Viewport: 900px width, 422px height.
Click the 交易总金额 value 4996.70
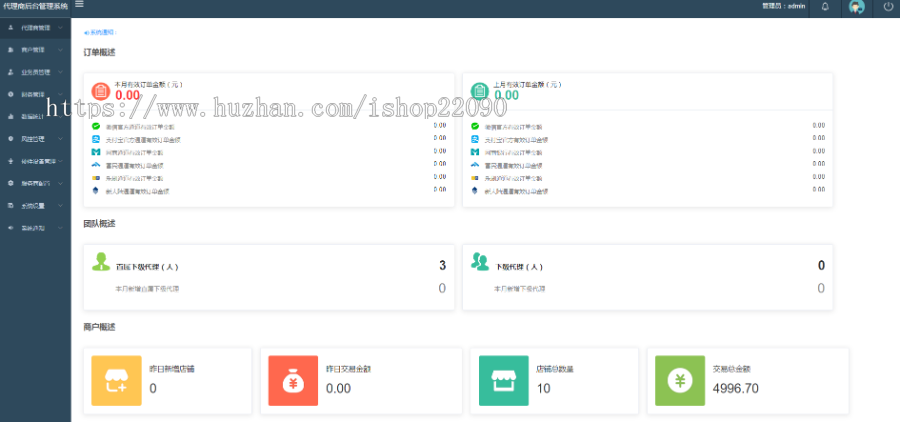click(x=735, y=389)
